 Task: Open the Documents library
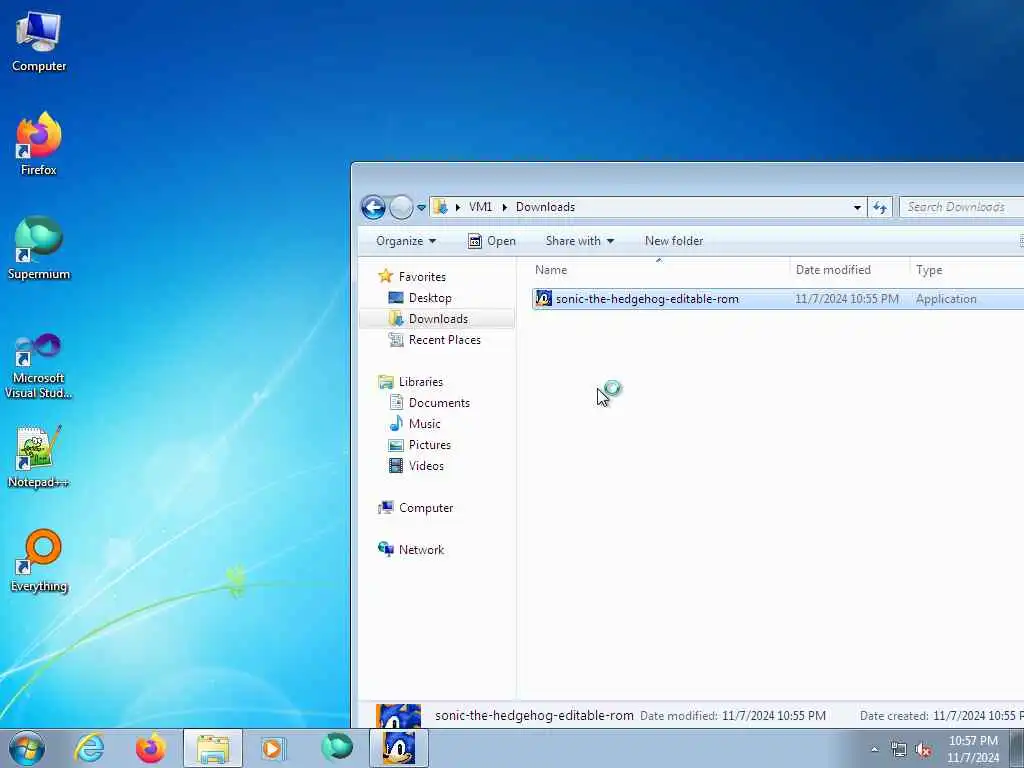point(439,403)
